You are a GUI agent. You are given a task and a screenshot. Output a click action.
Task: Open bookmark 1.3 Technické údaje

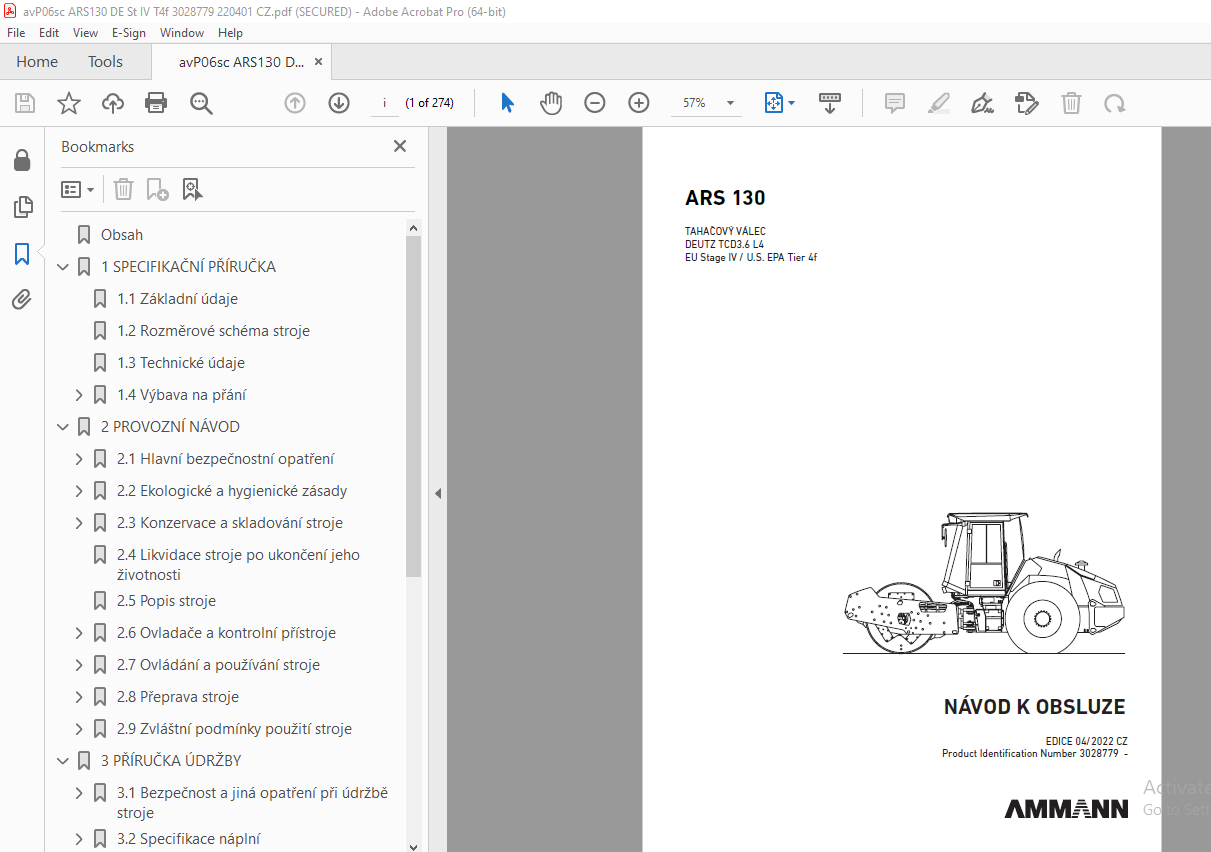coord(181,363)
